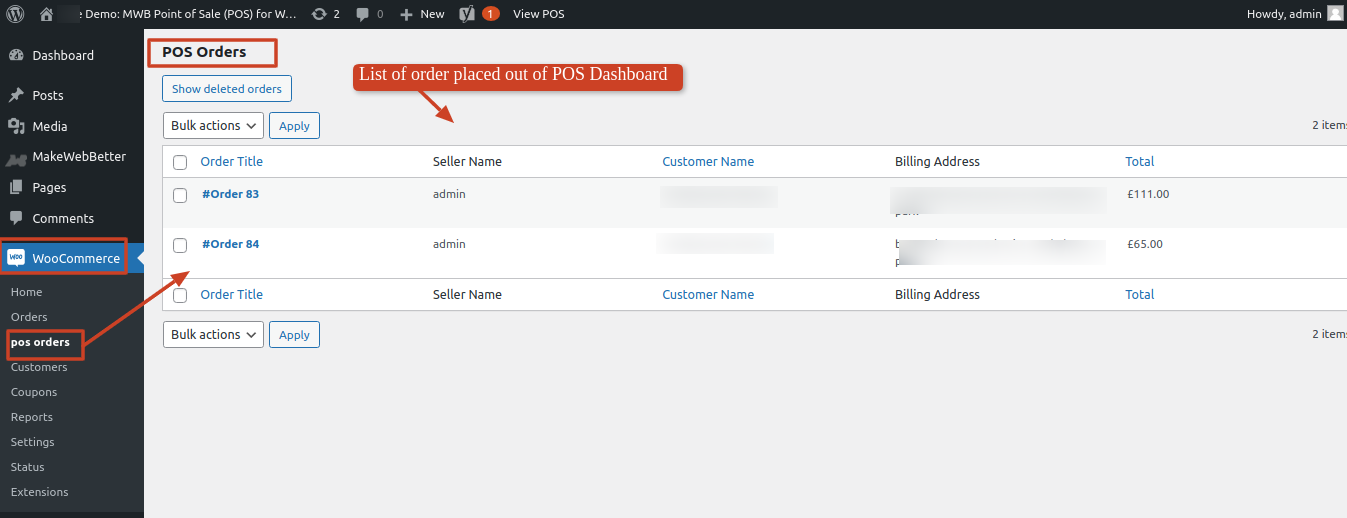This screenshot has width=1347, height=518.
Task: Click the Pages sidebar icon
Action: click(16, 187)
